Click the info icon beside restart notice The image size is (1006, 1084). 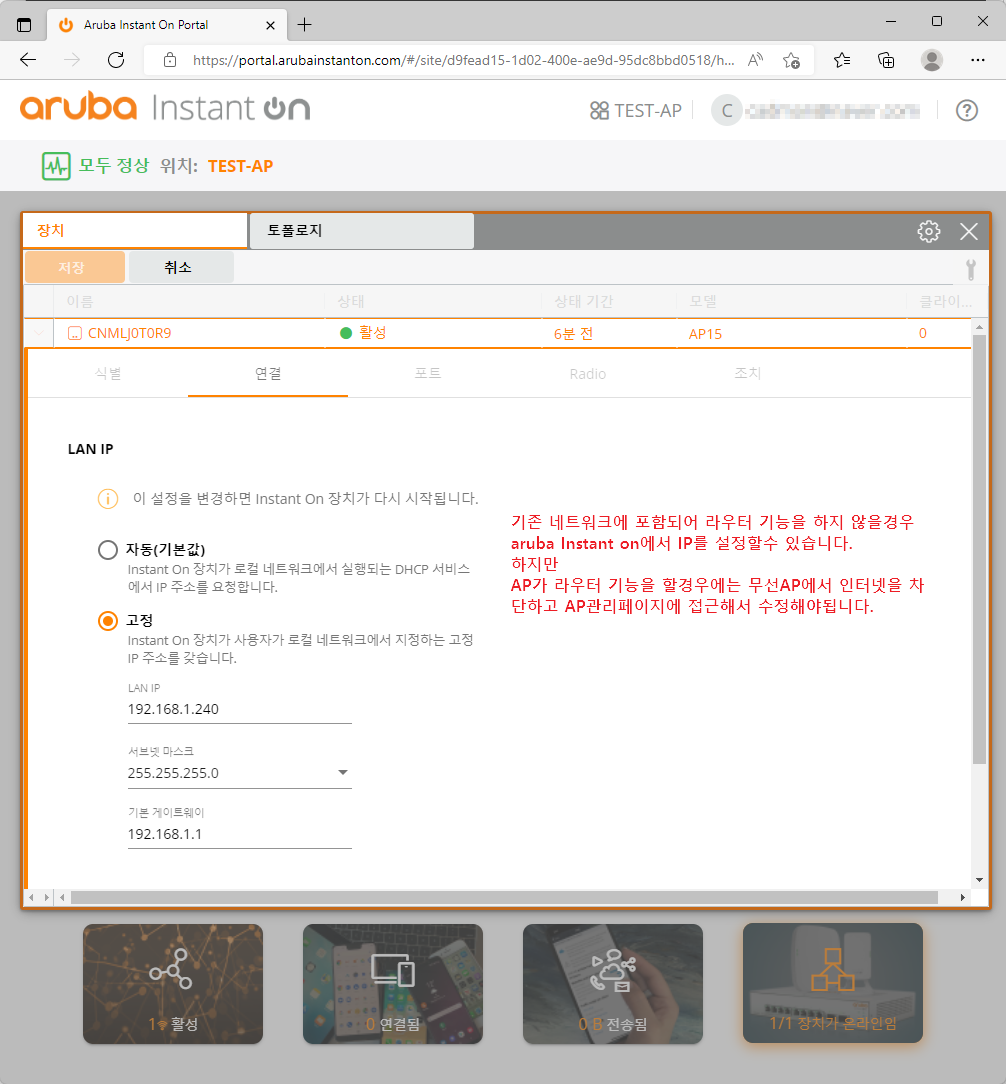(108, 498)
